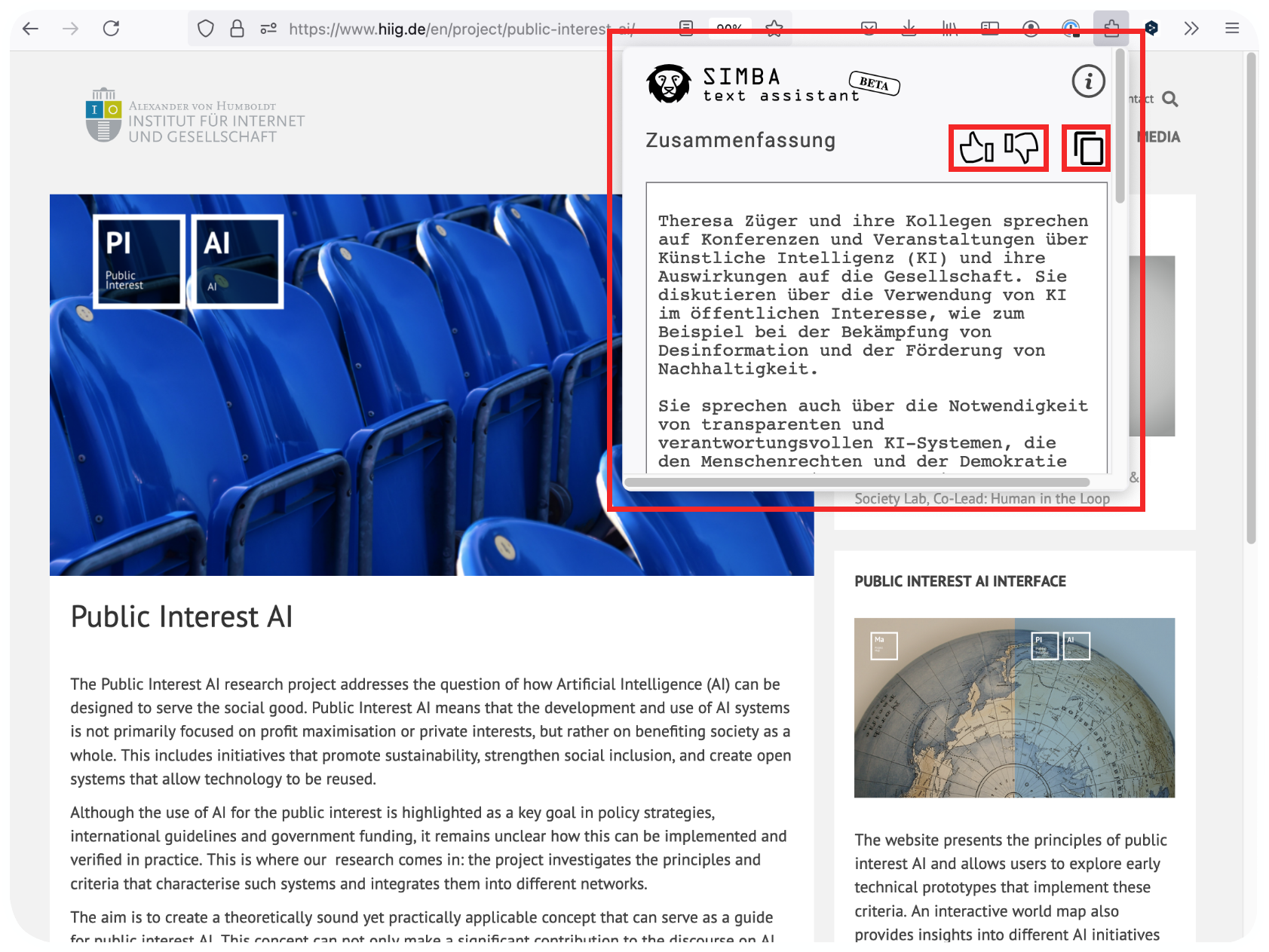Open the library bookshelf icon

[x=949, y=29]
